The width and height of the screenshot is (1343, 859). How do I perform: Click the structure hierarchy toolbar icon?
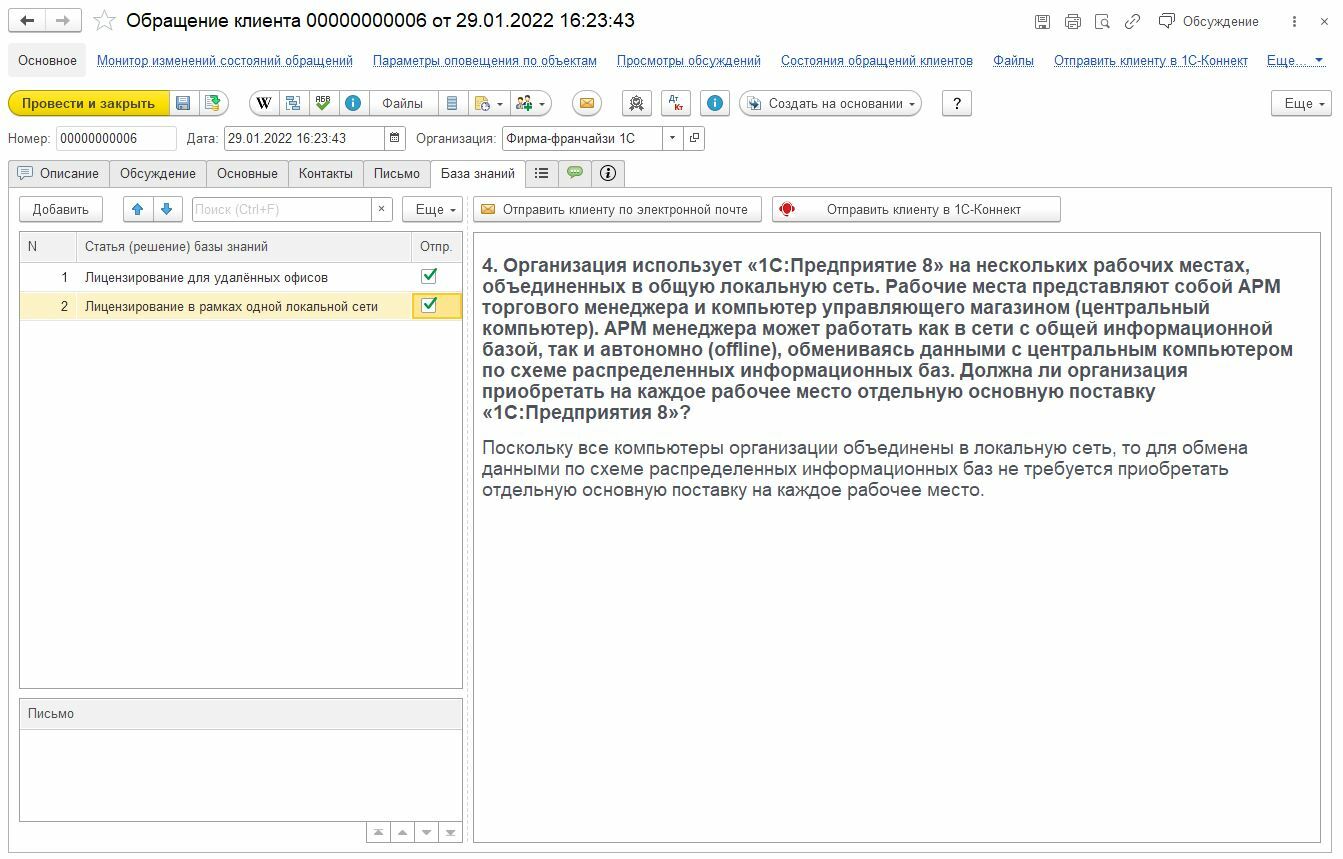(293, 103)
